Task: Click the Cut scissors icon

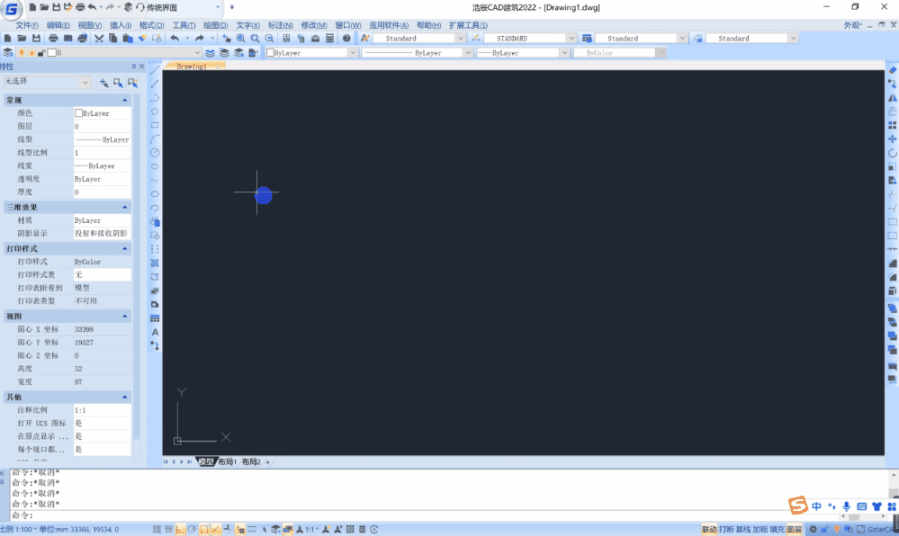Action: tap(99, 38)
